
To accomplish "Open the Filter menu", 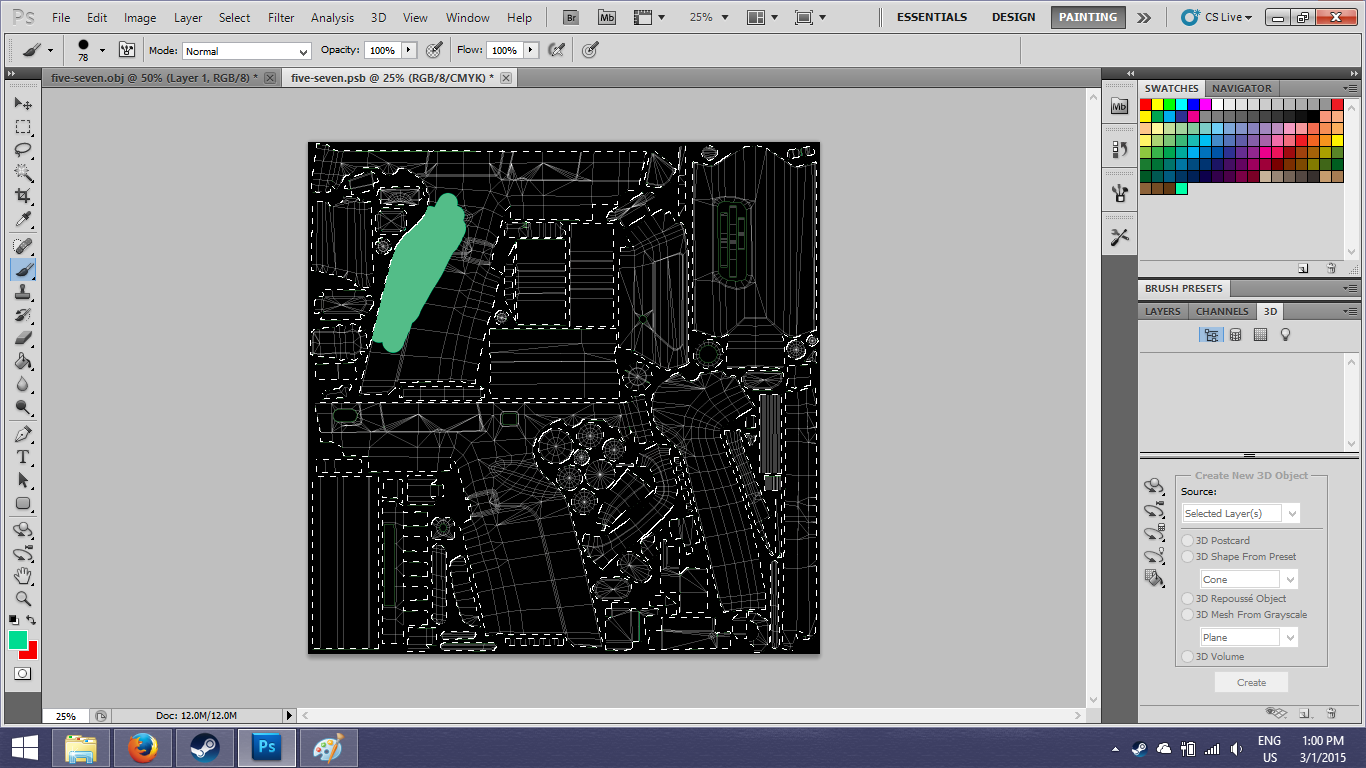I will tap(281, 17).
